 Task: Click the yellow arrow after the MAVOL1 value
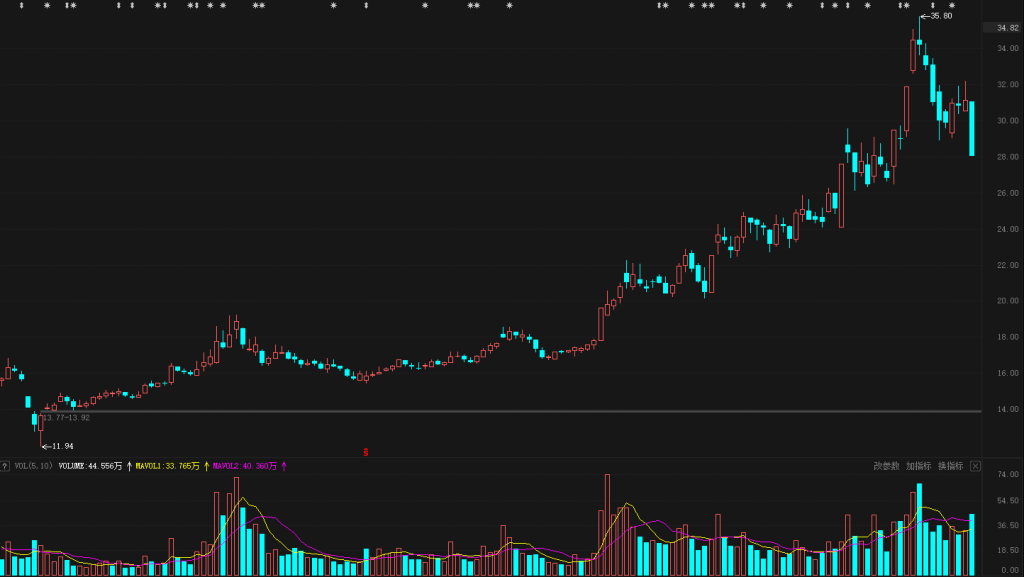[x=206, y=466]
